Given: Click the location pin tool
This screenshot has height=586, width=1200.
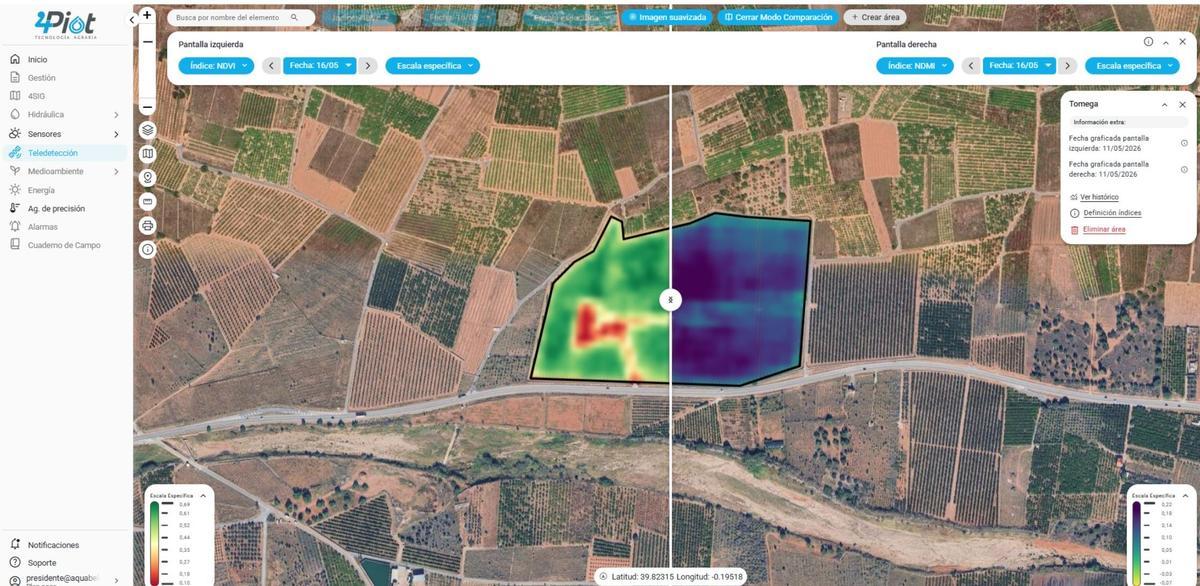Looking at the screenshot, I should (148, 177).
